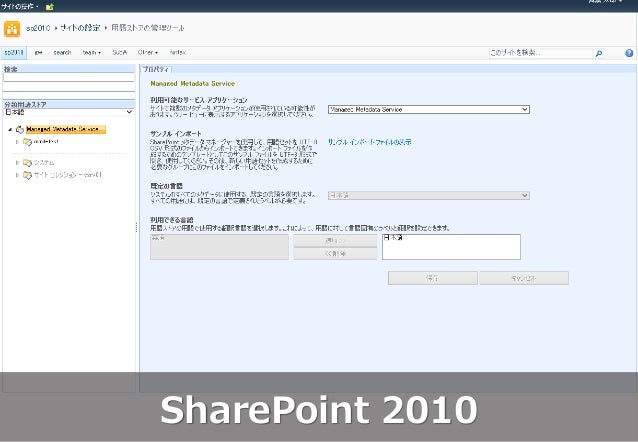This screenshot has height=442, width=638.
Task: Open the 日本語 taxonomy language dropdown
Action: [69, 112]
